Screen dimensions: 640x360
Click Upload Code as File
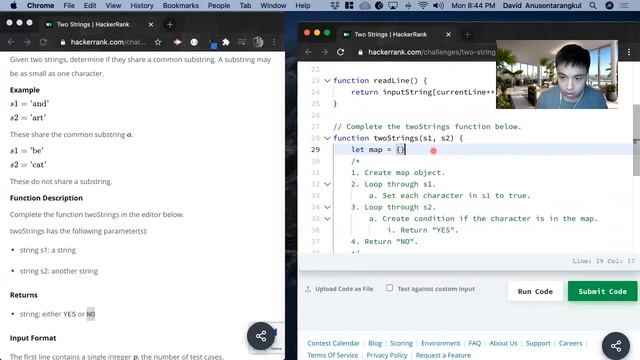pyautogui.click(x=339, y=289)
